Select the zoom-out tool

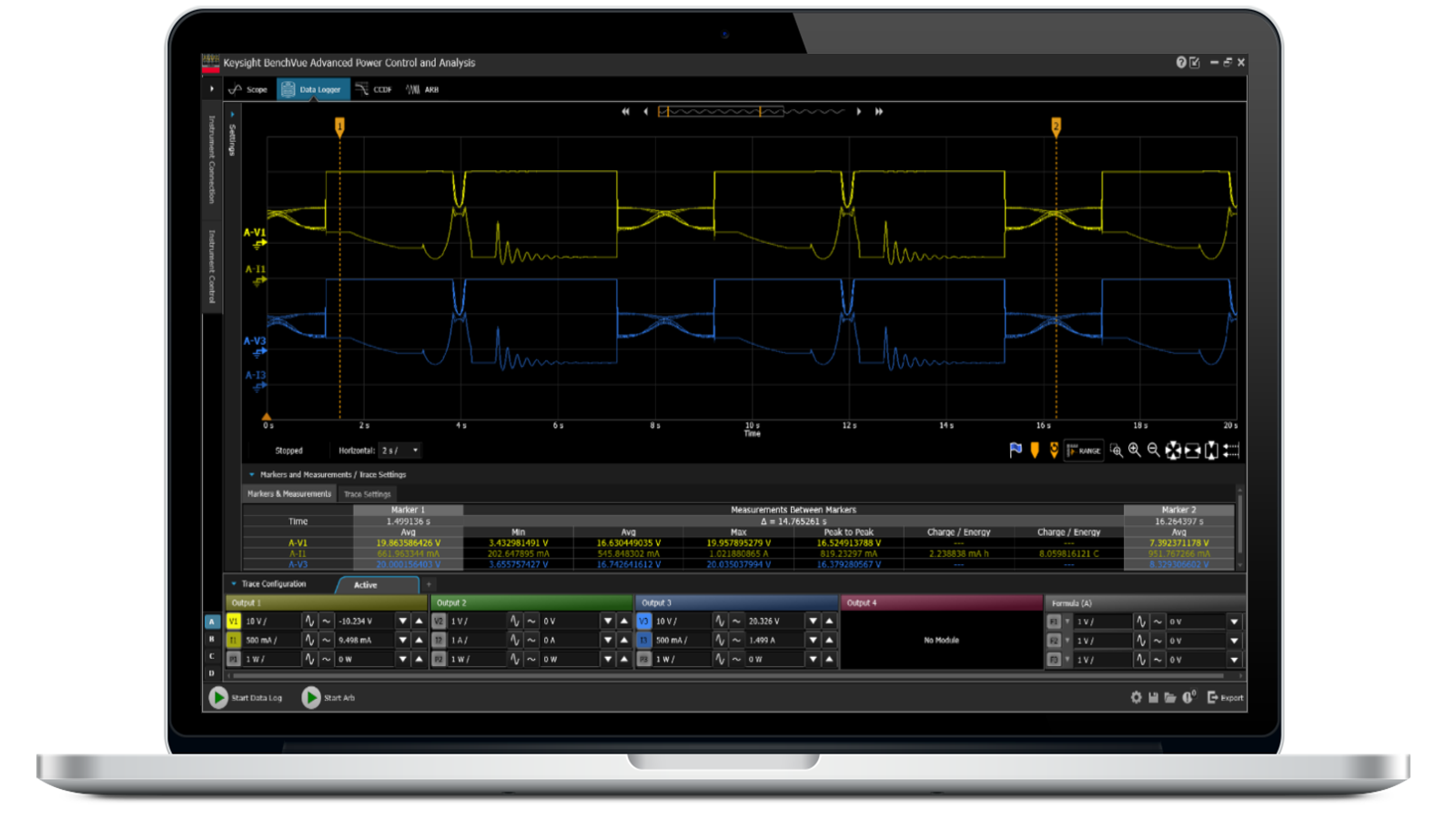(1151, 450)
